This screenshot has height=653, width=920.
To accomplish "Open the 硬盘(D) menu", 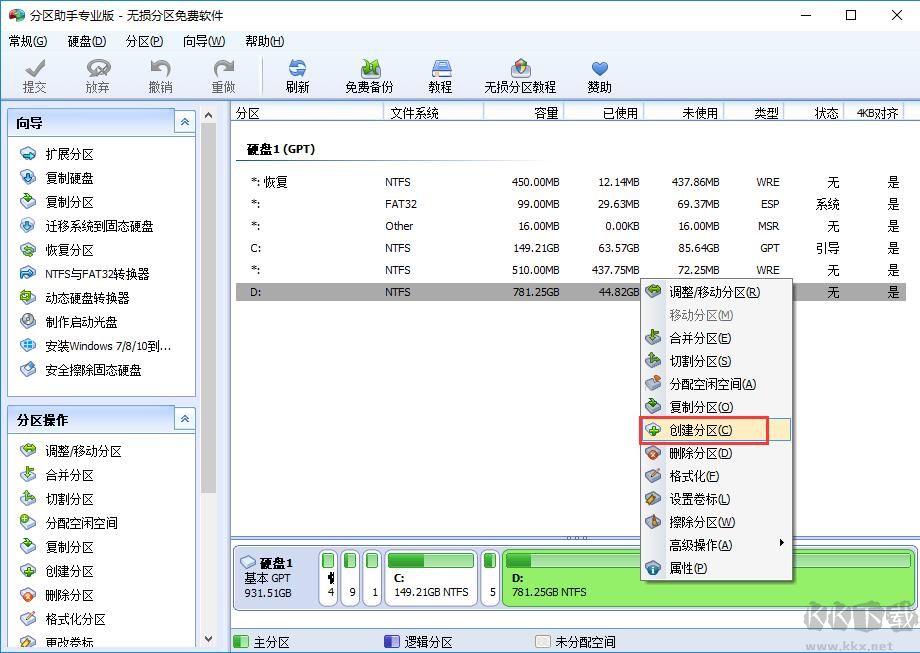I will [85, 41].
